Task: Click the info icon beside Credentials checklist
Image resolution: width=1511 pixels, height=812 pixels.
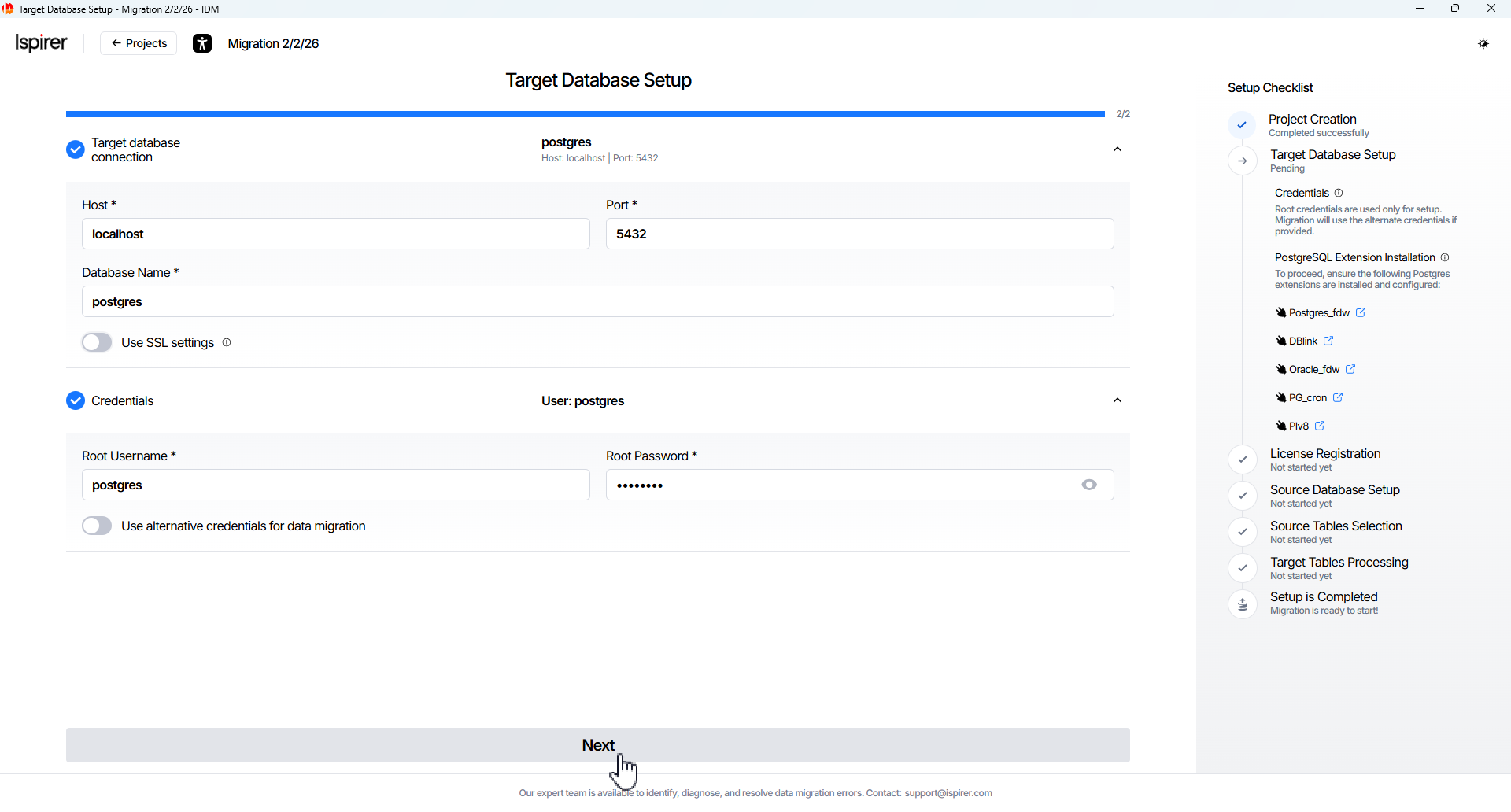Action: pos(1339,193)
